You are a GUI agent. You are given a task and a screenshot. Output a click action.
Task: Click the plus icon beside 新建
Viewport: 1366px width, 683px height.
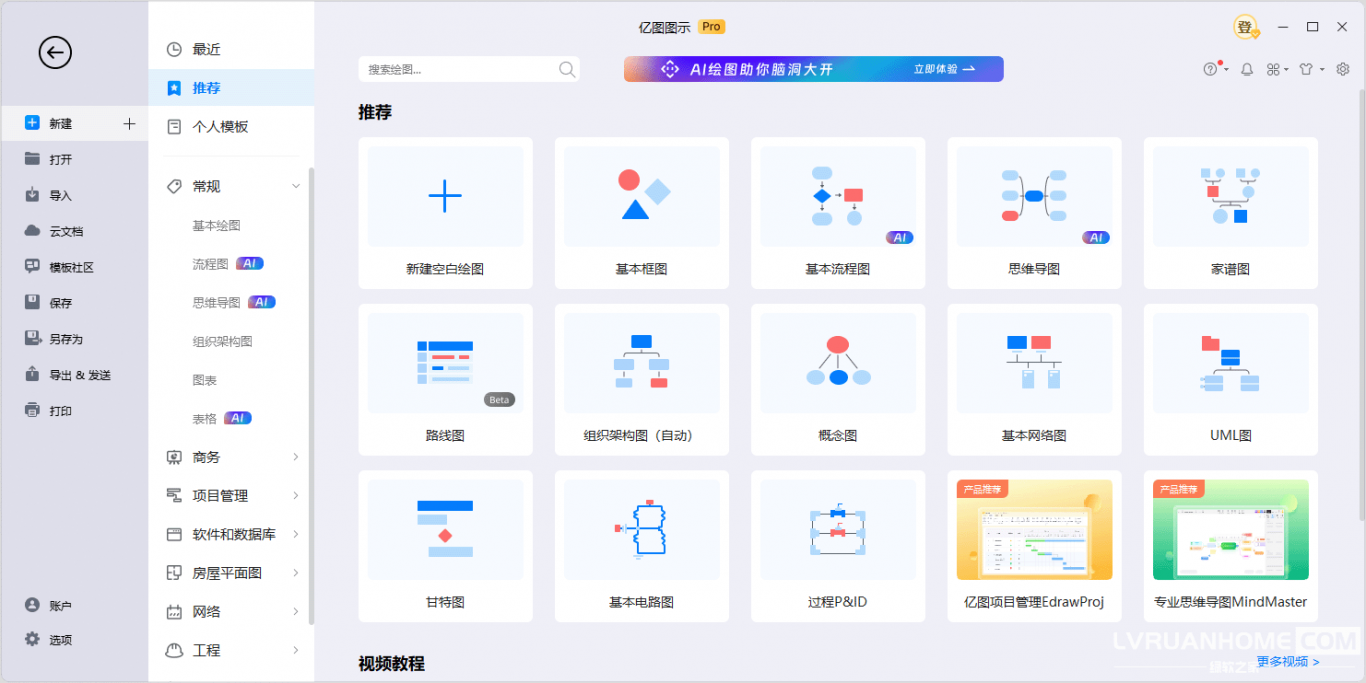click(129, 124)
